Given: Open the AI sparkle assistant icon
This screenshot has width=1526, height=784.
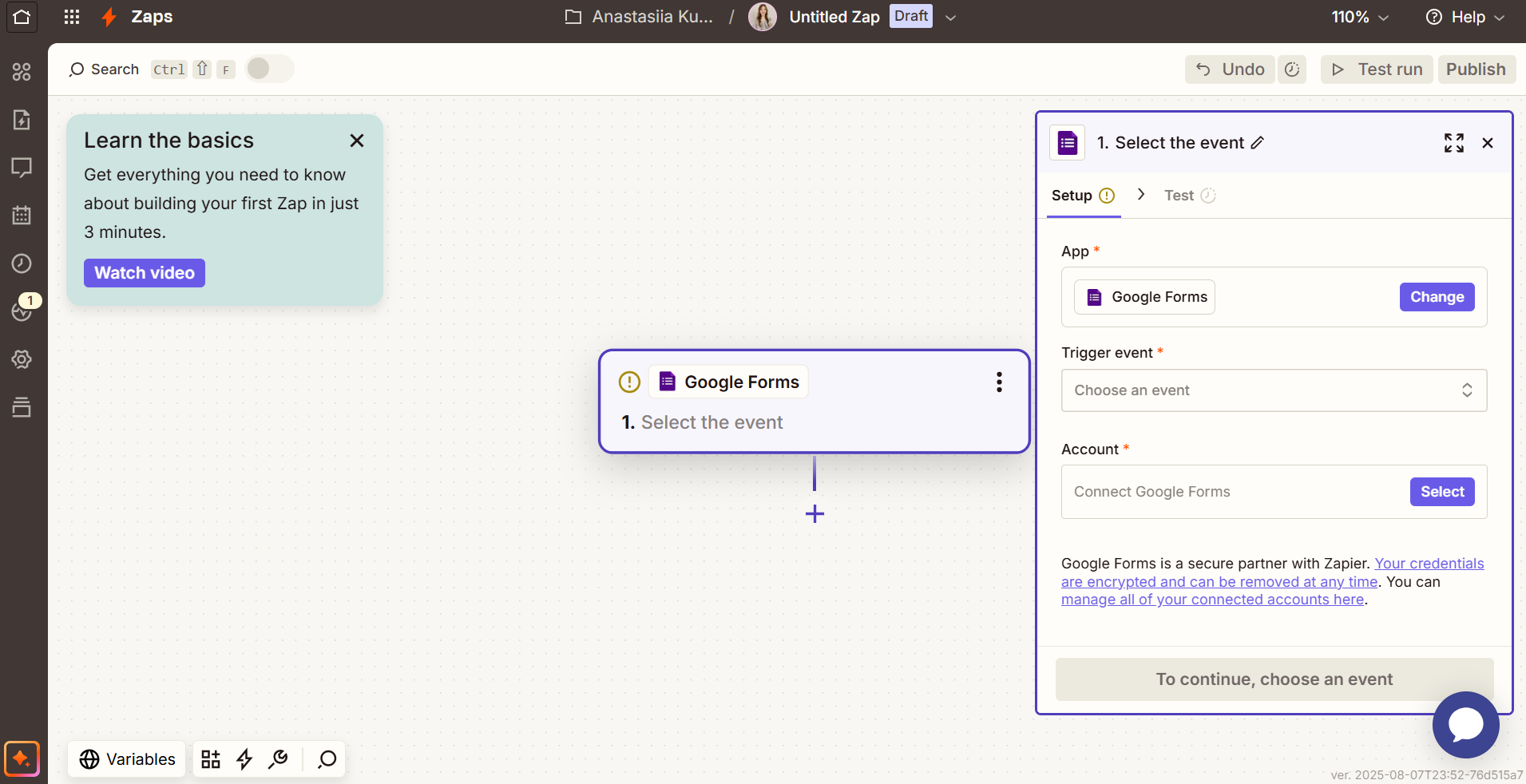Looking at the screenshot, I should [22, 758].
